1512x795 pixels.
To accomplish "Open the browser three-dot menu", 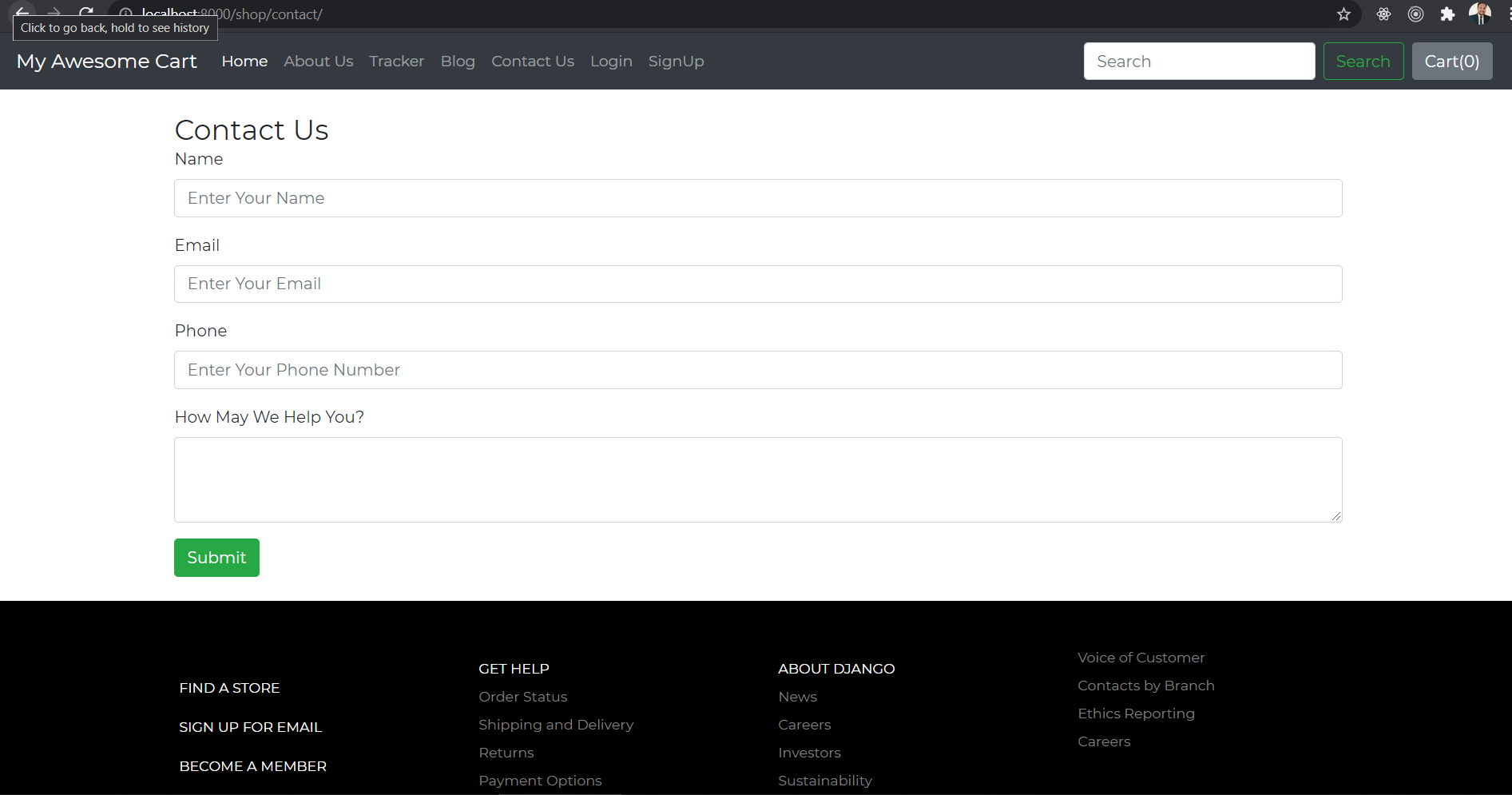I will (x=1508, y=14).
